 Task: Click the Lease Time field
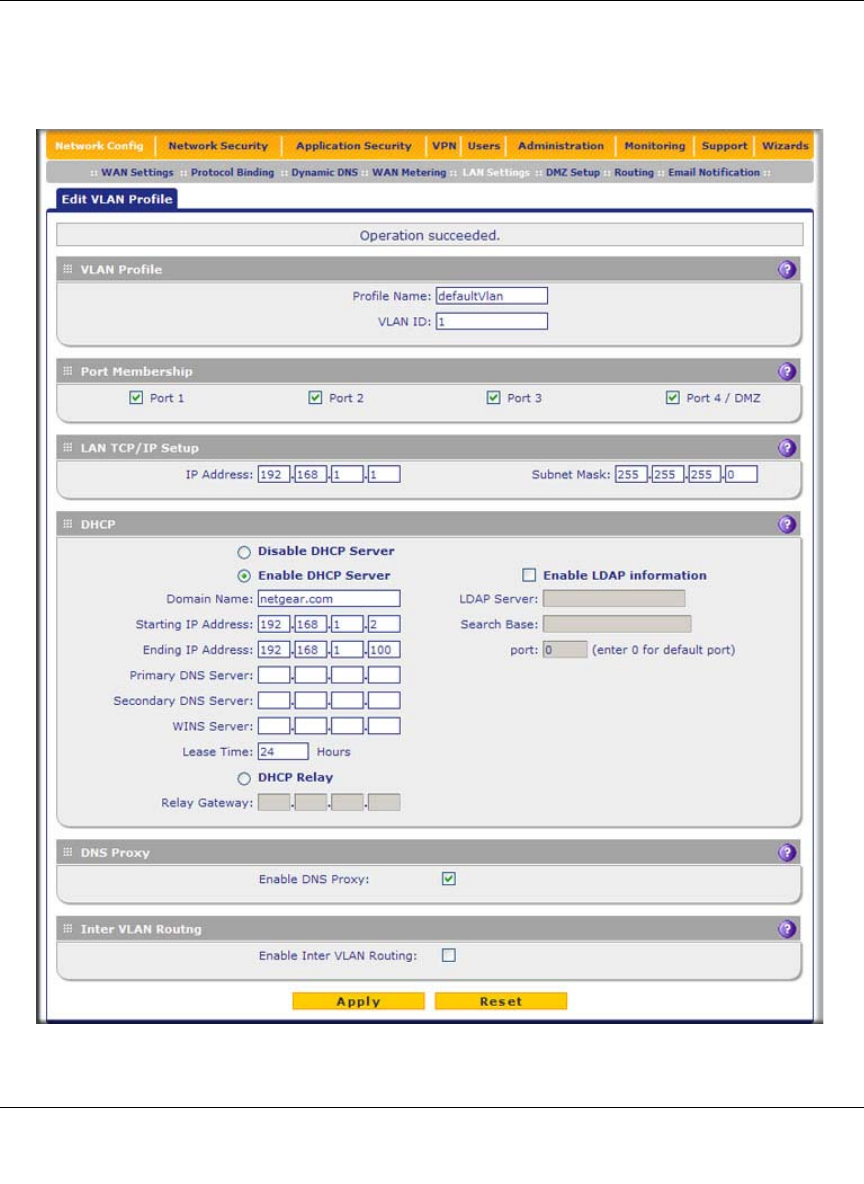click(x=283, y=751)
